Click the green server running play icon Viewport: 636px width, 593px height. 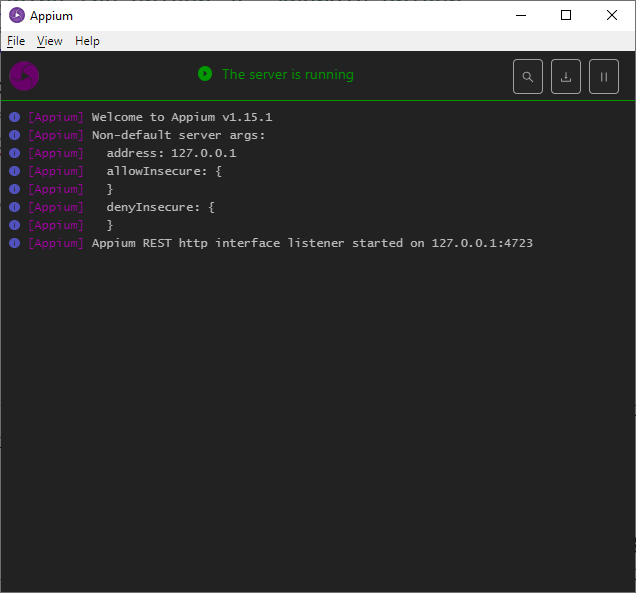[x=205, y=74]
